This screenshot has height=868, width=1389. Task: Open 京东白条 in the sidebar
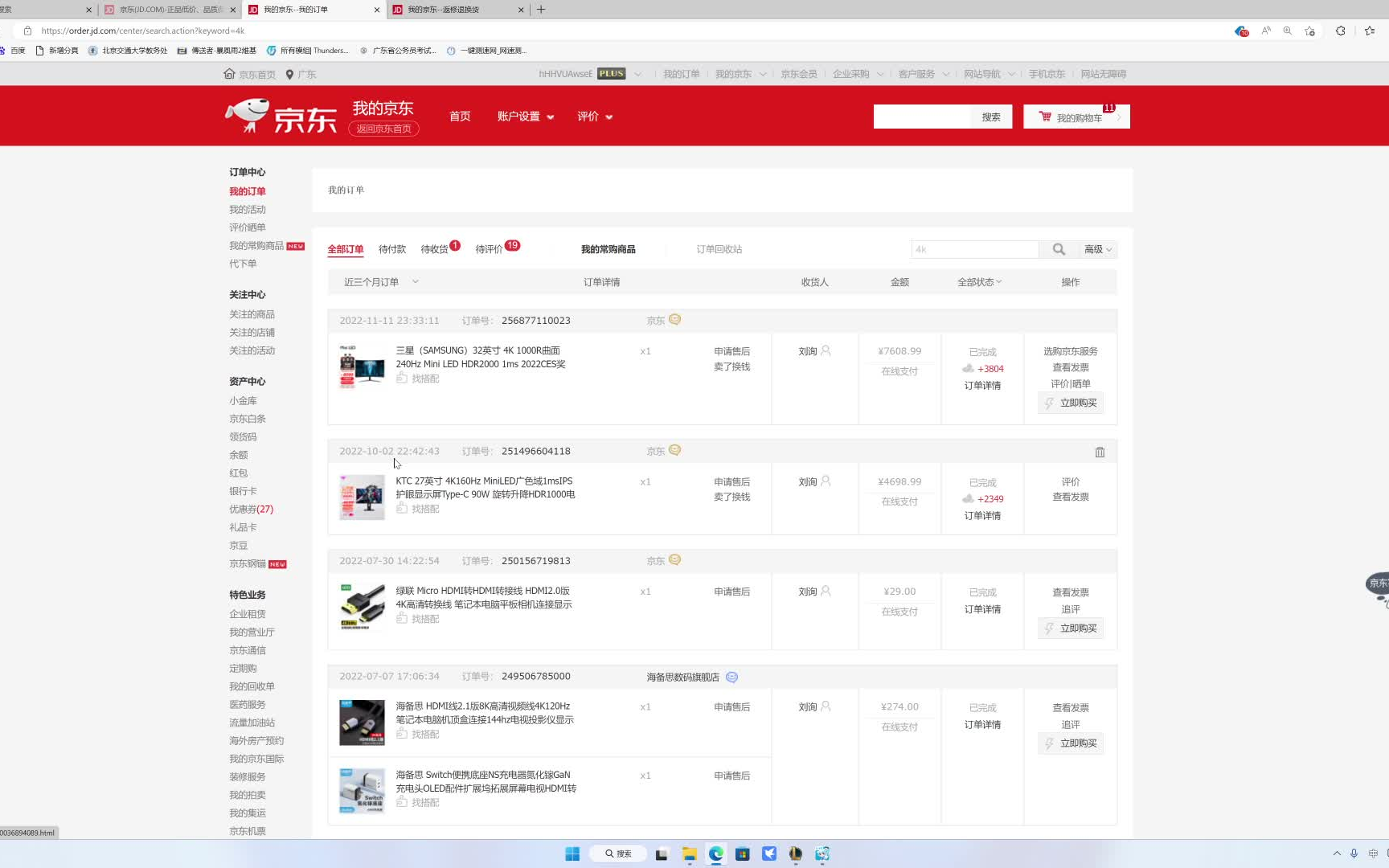pyautogui.click(x=248, y=419)
